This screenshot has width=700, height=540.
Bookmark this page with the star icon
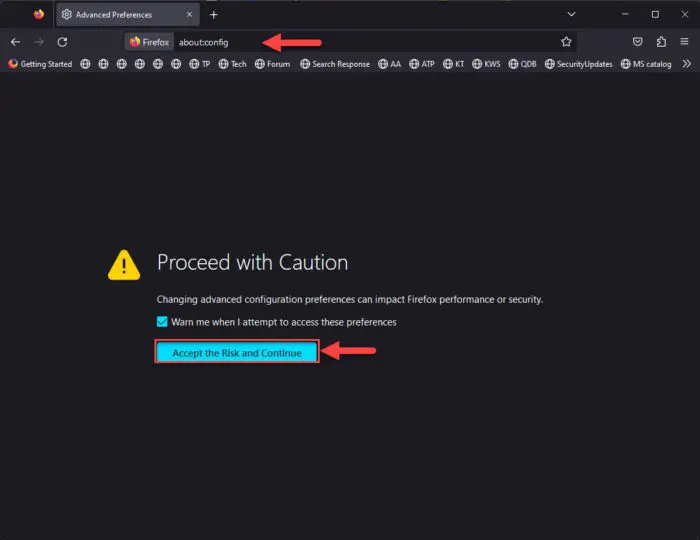pyautogui.click(x=566, y=42)
